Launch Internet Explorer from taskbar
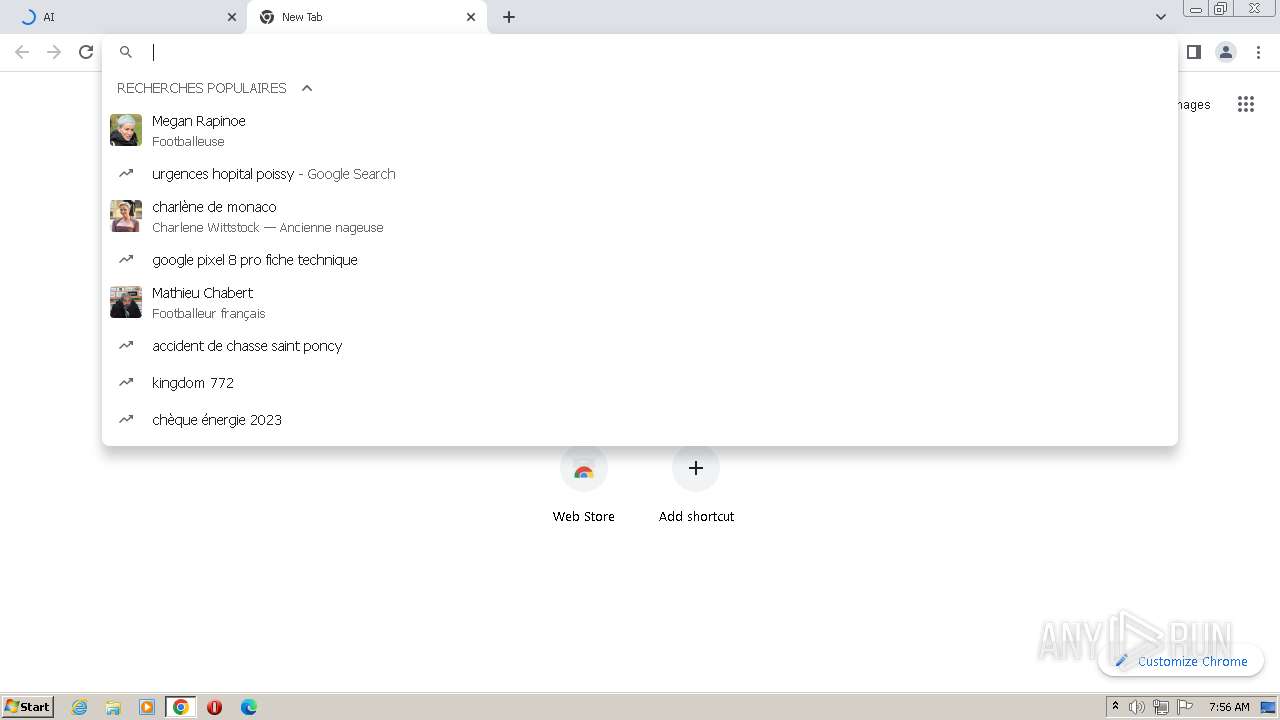The height and width of the screenshot is (720, 1280). 80,707
